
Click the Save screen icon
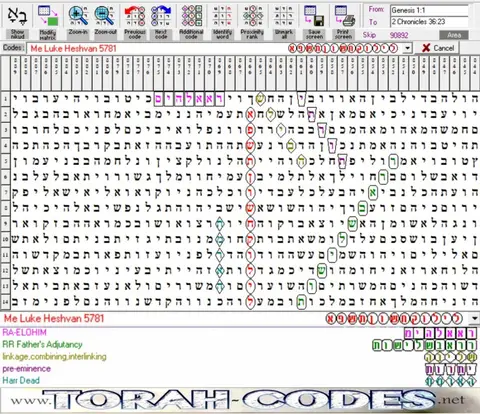point(314,16)
